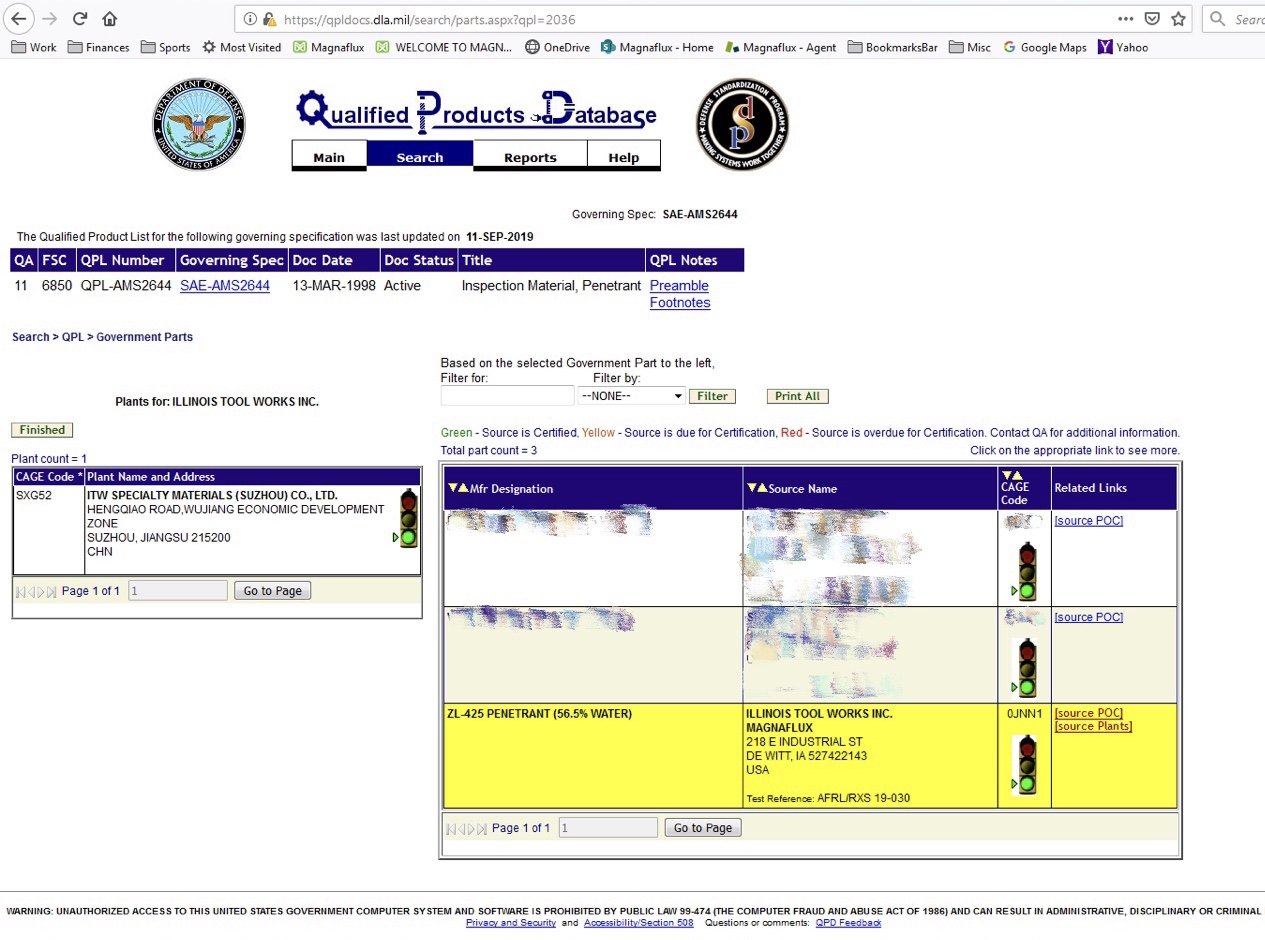The image size is (1265, 940).
Task: Click the browser Forward arrow
Action: (x=50, y=19)
